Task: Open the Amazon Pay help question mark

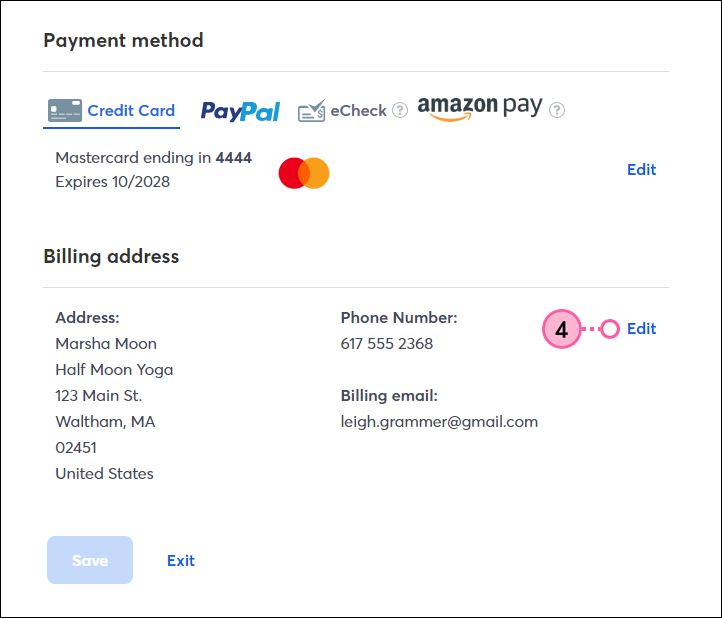Action: pos(557,110)
